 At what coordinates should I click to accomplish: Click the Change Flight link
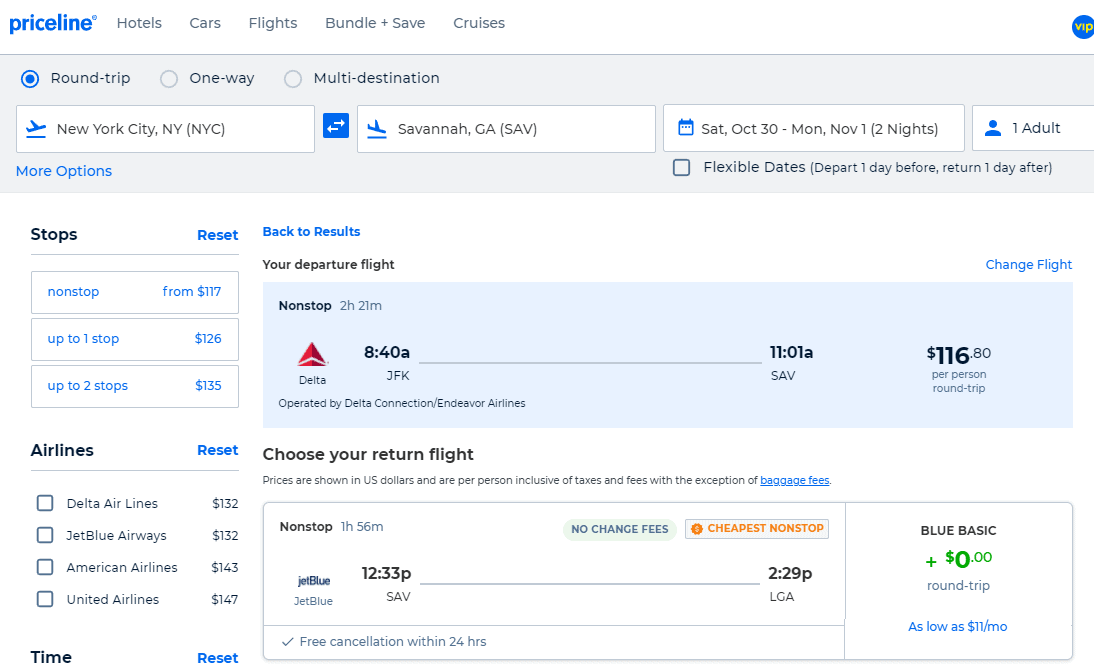coord(1028,264)
